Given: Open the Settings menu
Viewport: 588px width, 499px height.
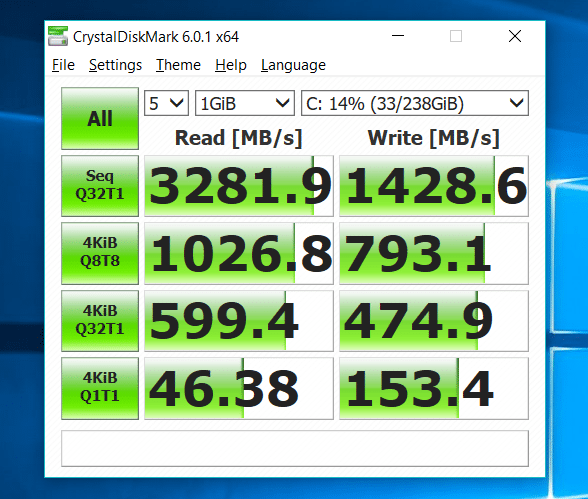Looking at the screenshot, I should pos(116,65).
